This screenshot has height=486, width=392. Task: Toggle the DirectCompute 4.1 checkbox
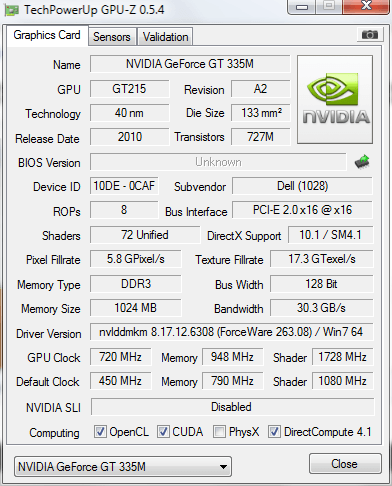coord(274,431)
